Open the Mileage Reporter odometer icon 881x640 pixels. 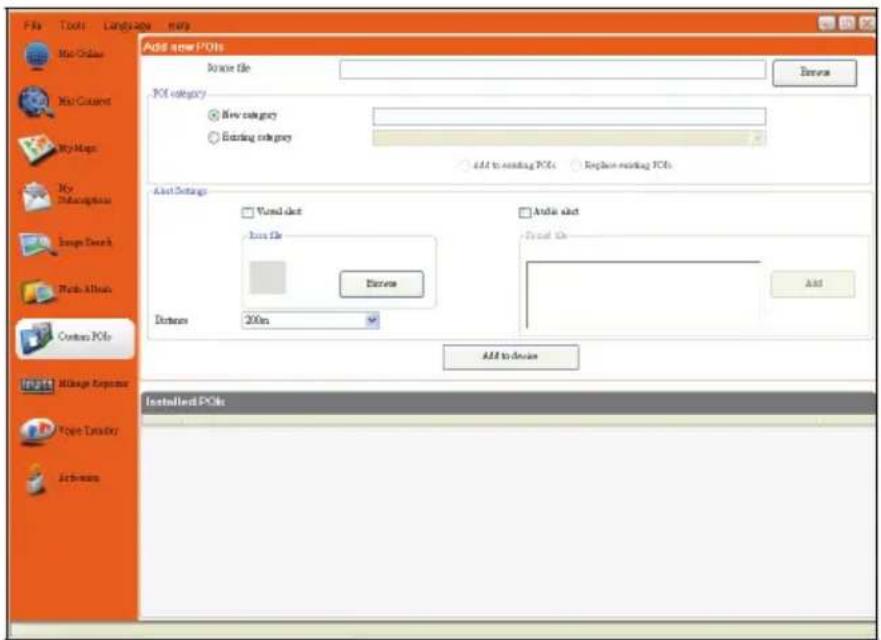[x=37, y=384]
